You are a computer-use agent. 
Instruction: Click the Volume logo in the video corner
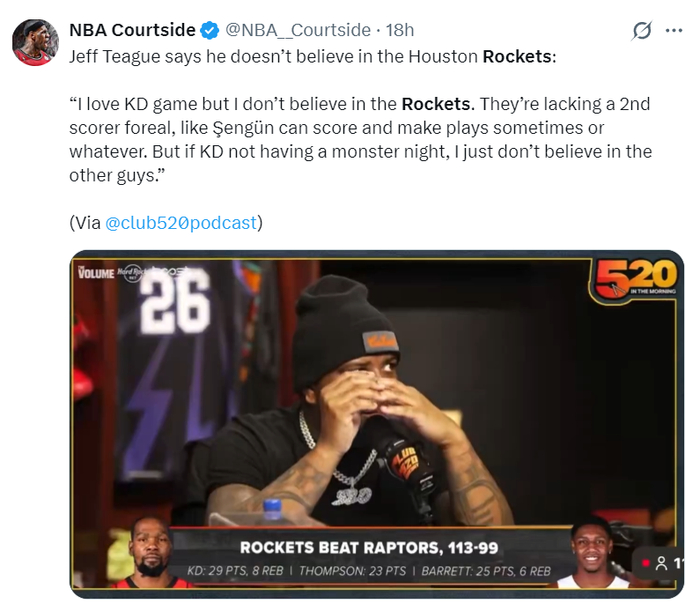pyautogui.click(x=96, y=272)
